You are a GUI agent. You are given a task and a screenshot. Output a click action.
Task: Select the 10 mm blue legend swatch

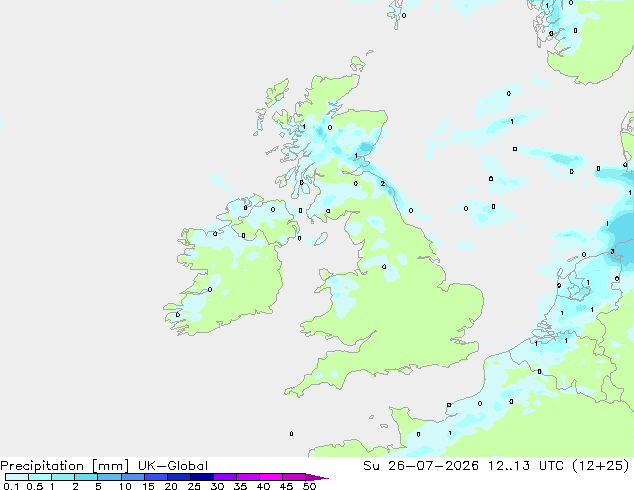tap(133, 477)
